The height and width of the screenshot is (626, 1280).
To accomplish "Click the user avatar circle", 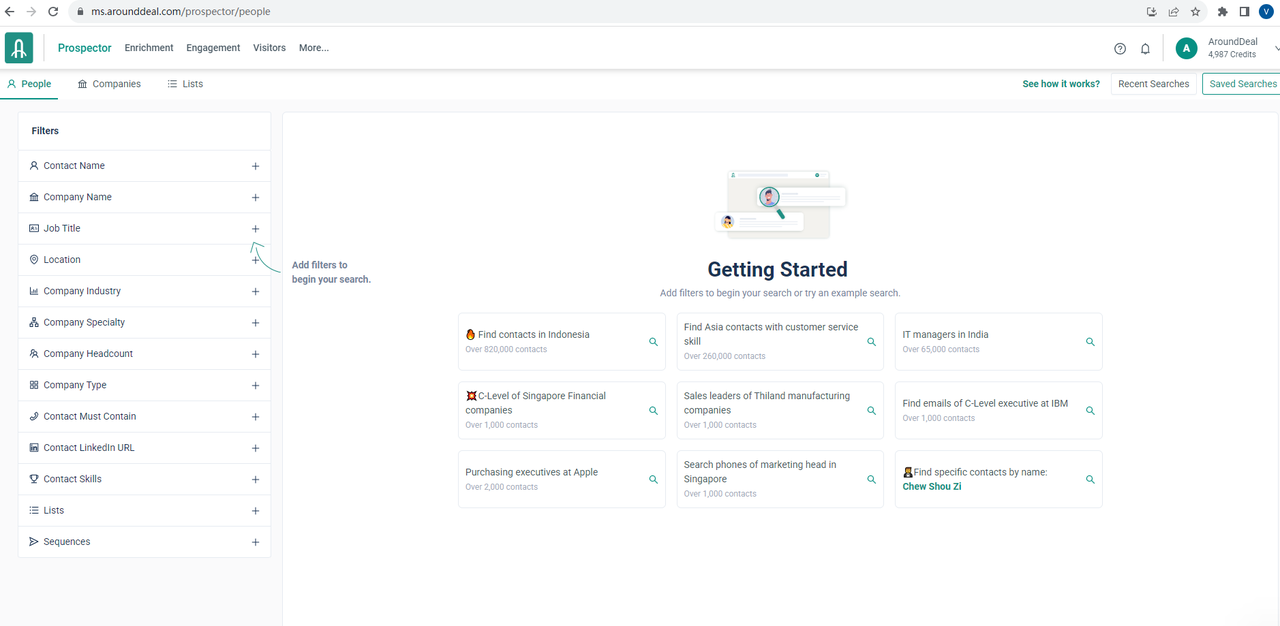I will click(1186, 48).
